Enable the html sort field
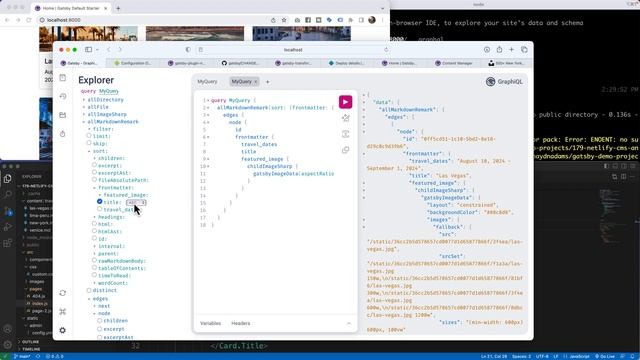Image resolution: width=640 pixels, height=360 pixels. [94, 224]
